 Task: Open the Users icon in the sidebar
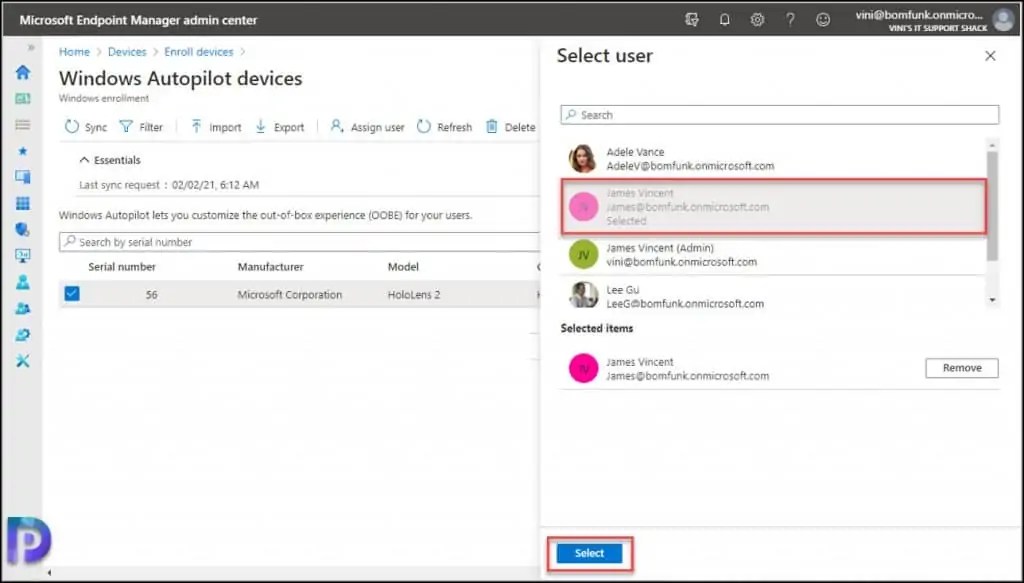coord(24,282)
